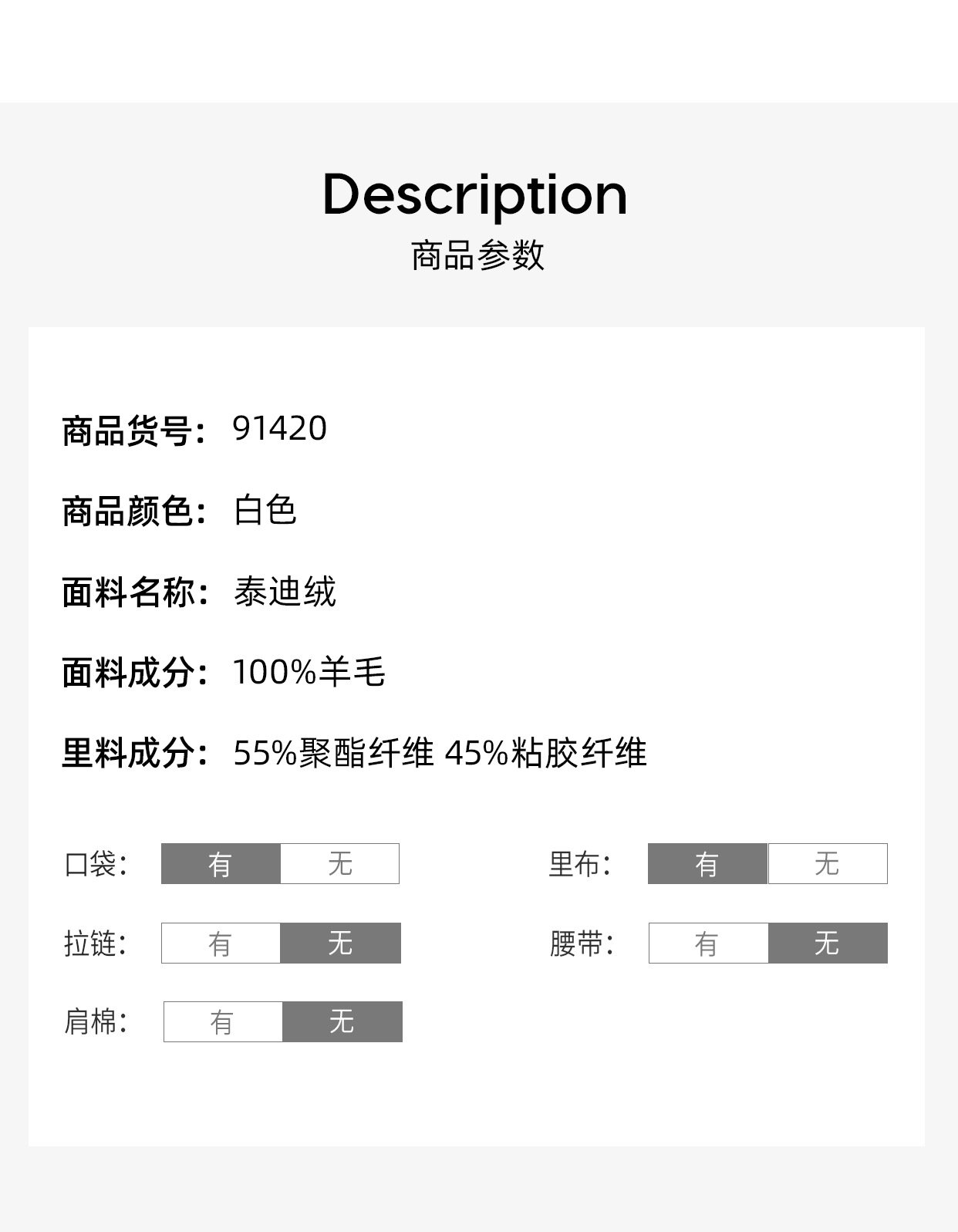
Task: Click the product number 91420
Action: coord(280,429)
